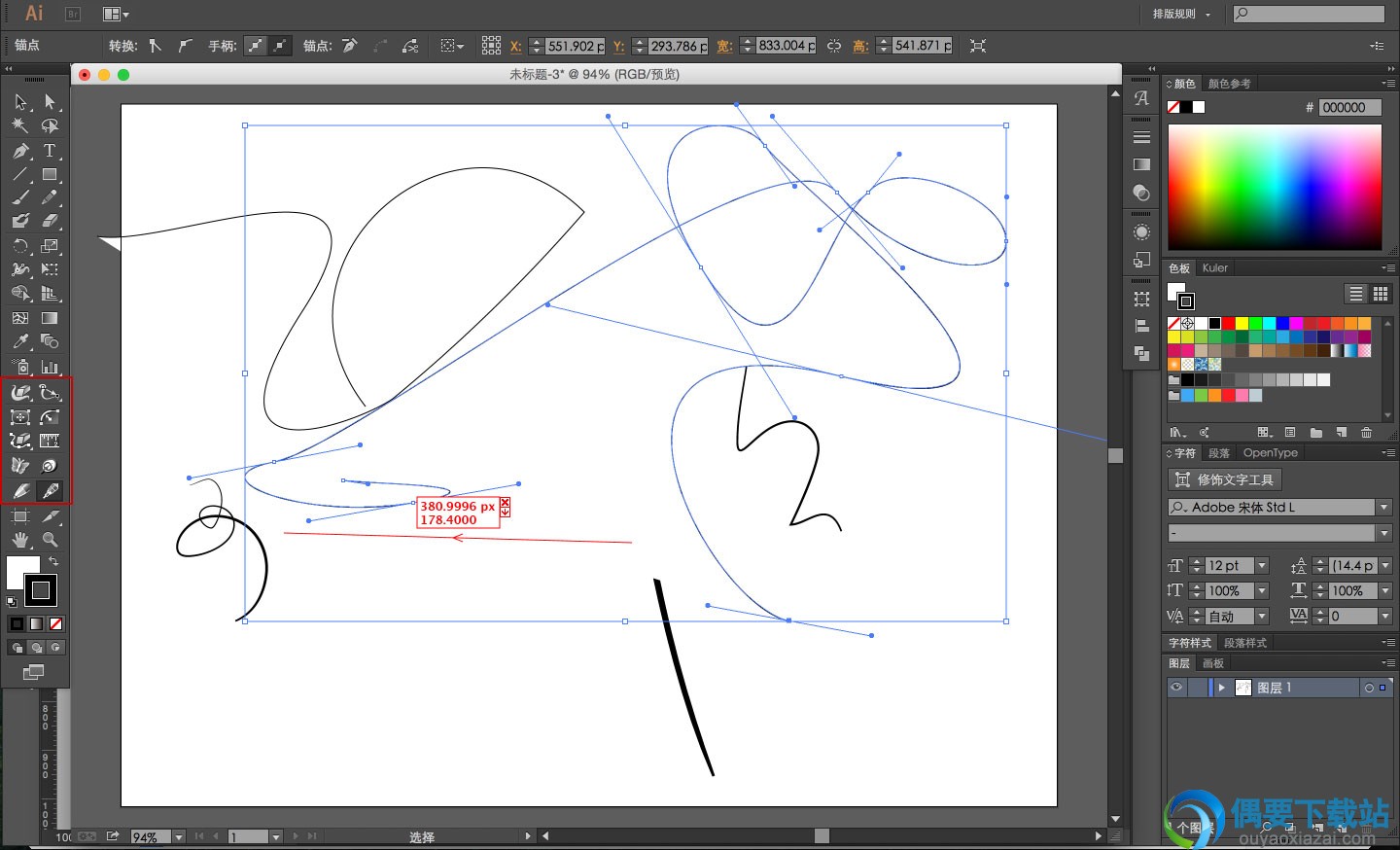Toggle visibility eye of 图层 1

click(1176, 688)
